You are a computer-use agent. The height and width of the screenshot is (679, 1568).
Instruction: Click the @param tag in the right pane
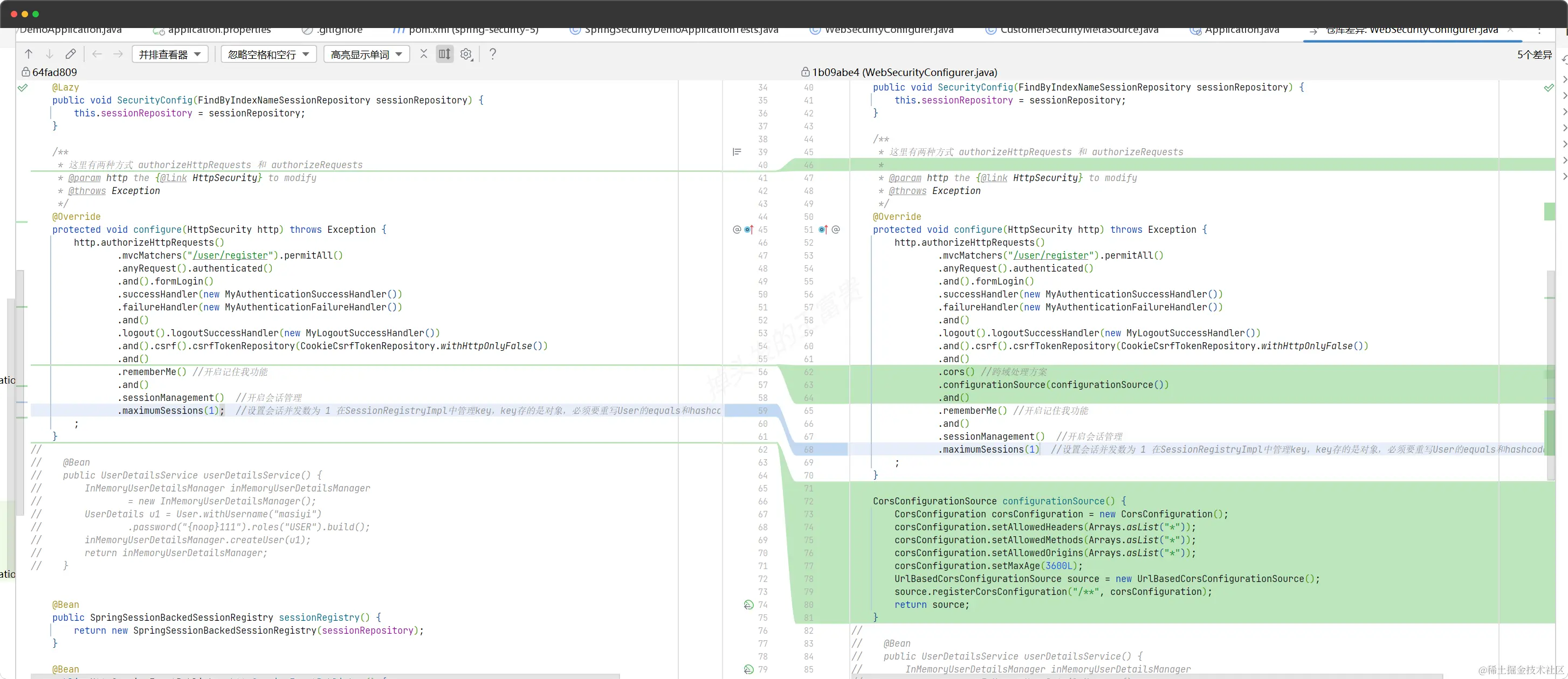pos(905,178)
